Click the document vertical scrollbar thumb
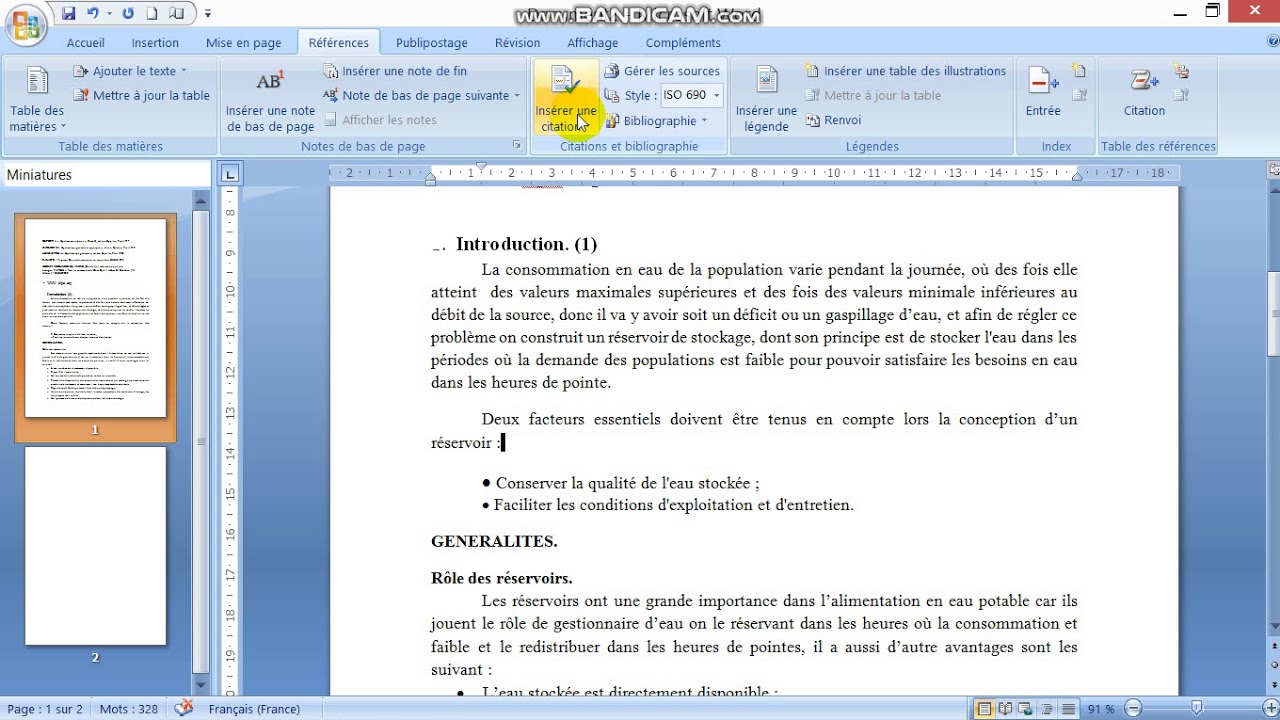Viewport: 1280px width, 720px height. pyautogui.click(x=1273, y=314)
